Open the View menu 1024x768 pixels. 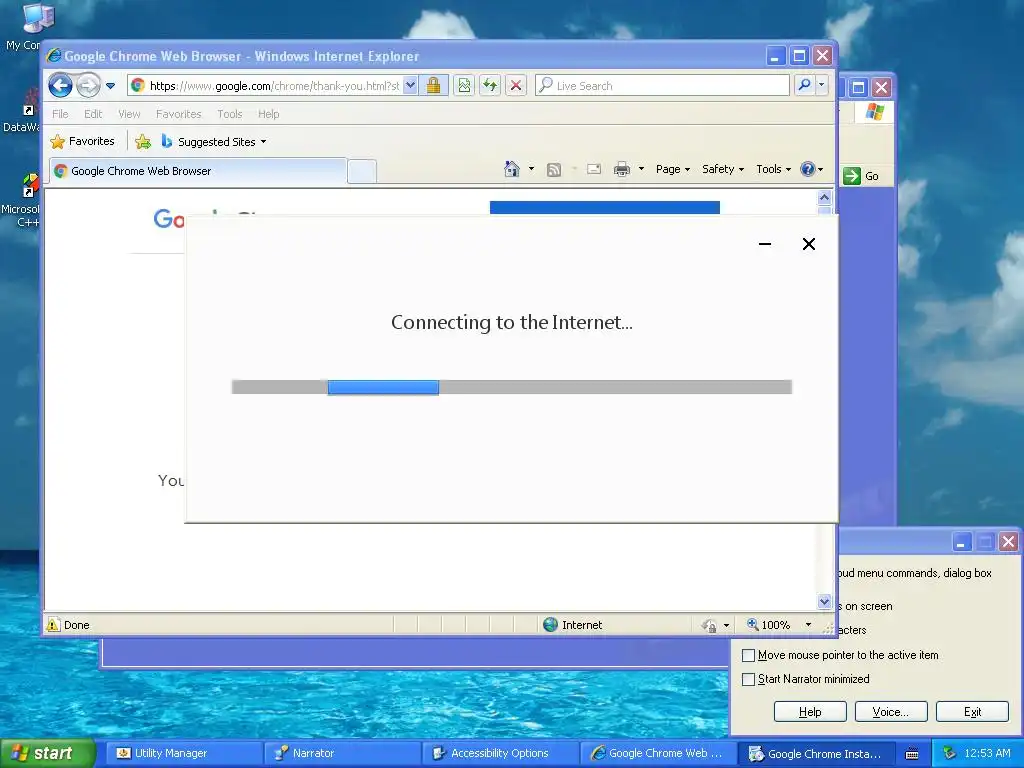(129, 114)
